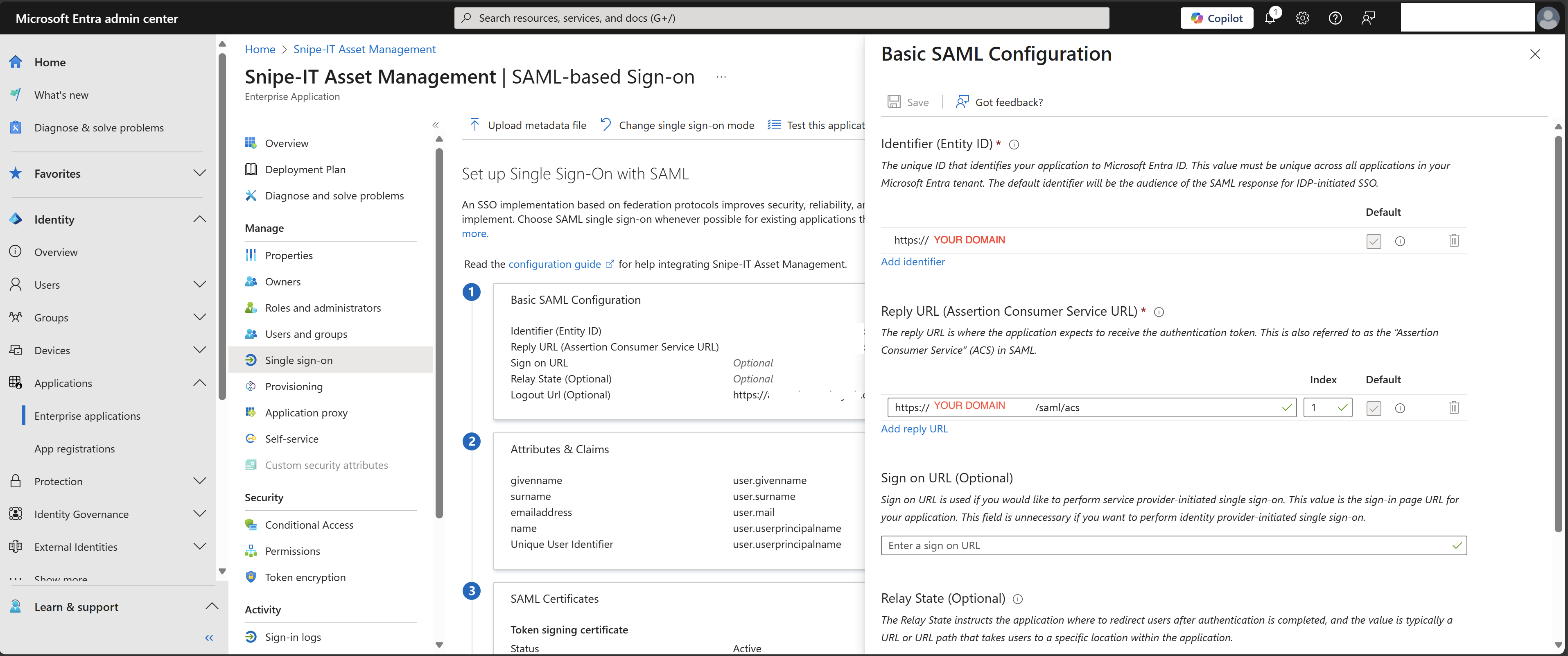Screen dimensions: 1568x656
Task: Close the Basic SAML Configuration panel
Action: tap(1534, 54)
